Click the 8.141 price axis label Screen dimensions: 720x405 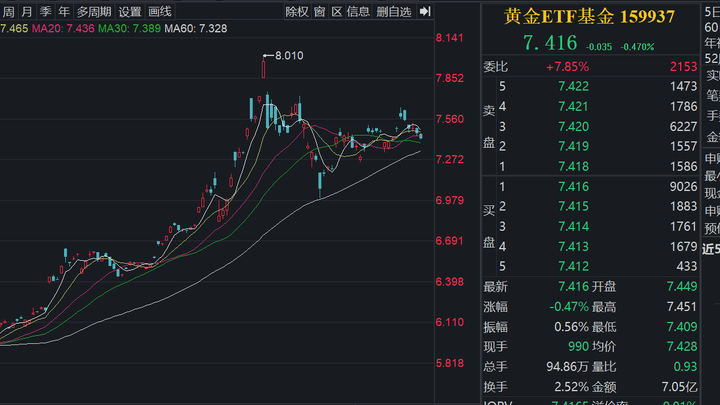(450, 38)
